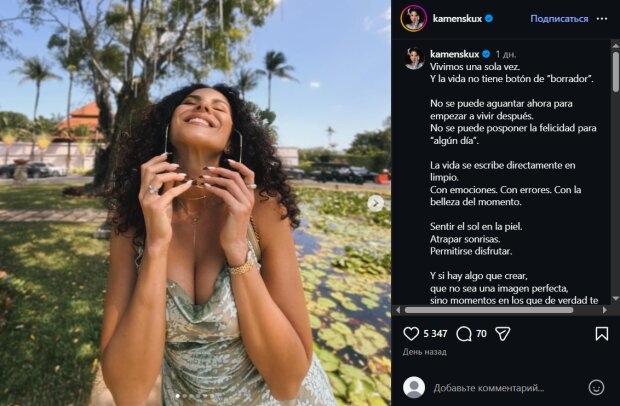Click the 70 comments count
620x406 pixels.
(481, 334)
